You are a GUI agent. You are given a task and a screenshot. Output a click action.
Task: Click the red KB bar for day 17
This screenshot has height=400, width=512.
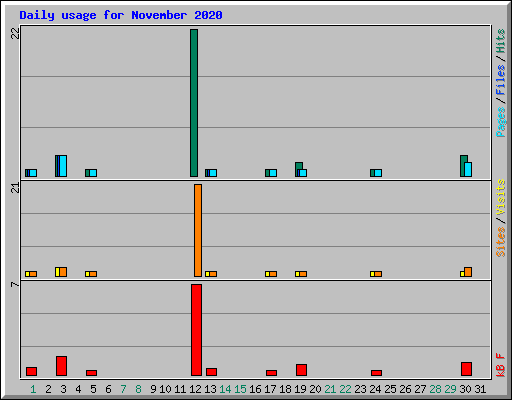(271, 373)
